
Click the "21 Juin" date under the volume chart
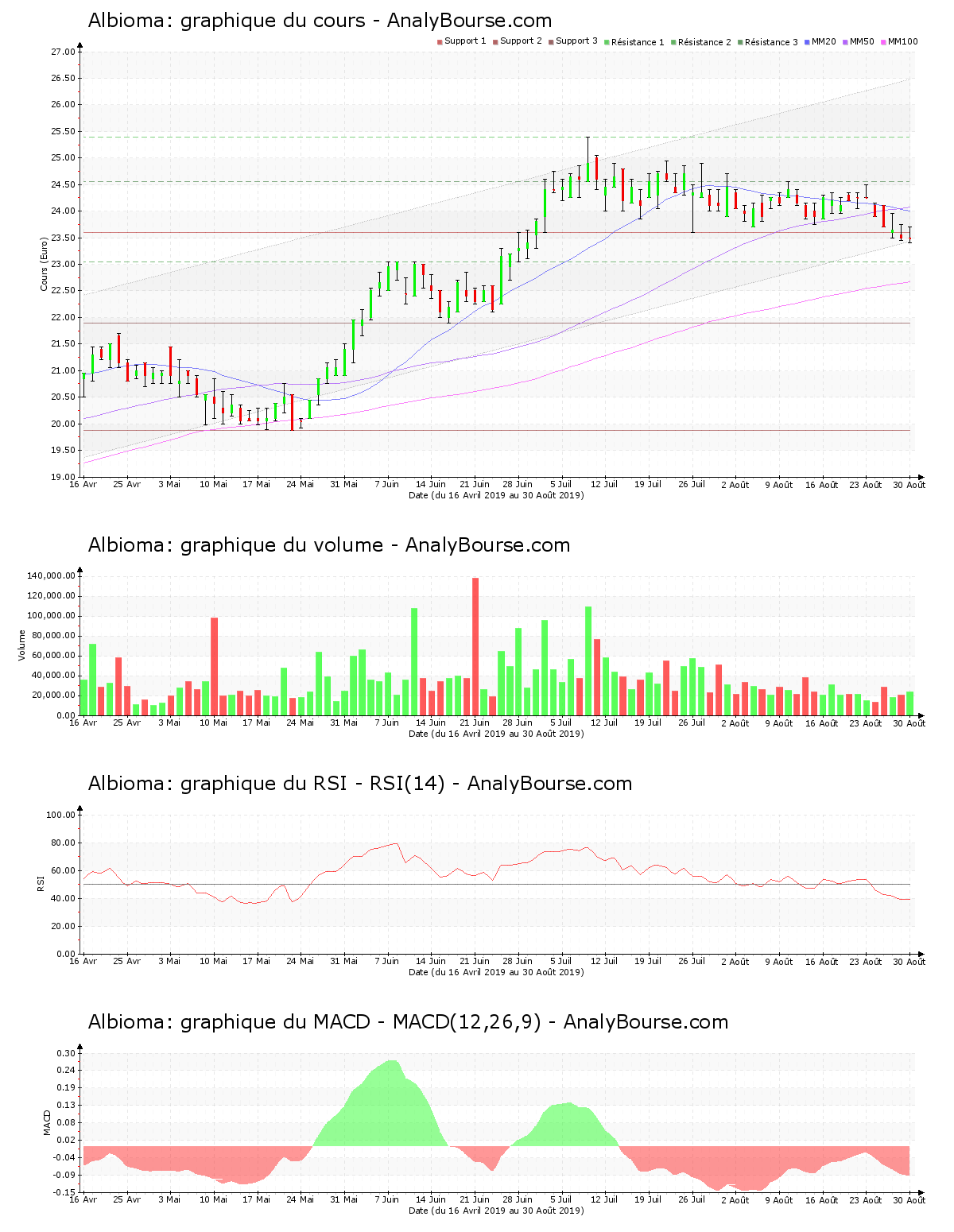coord(475,723)
